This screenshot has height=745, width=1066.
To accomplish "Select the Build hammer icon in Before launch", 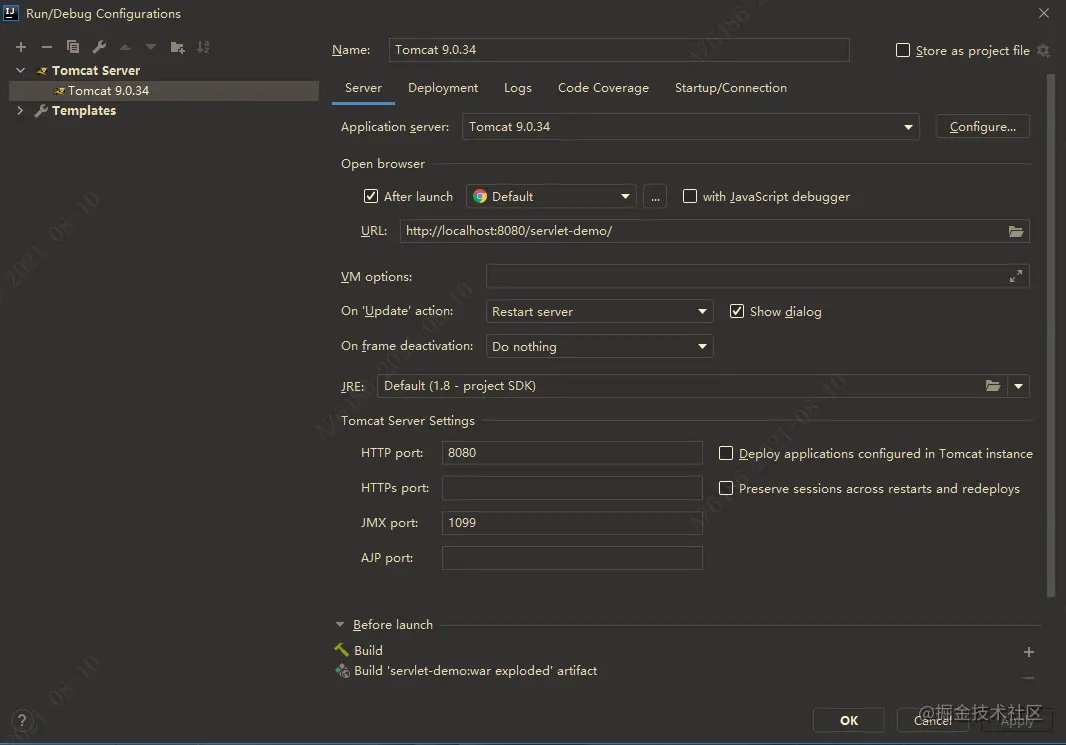I will pyautogui.click(x=342, y=650).
